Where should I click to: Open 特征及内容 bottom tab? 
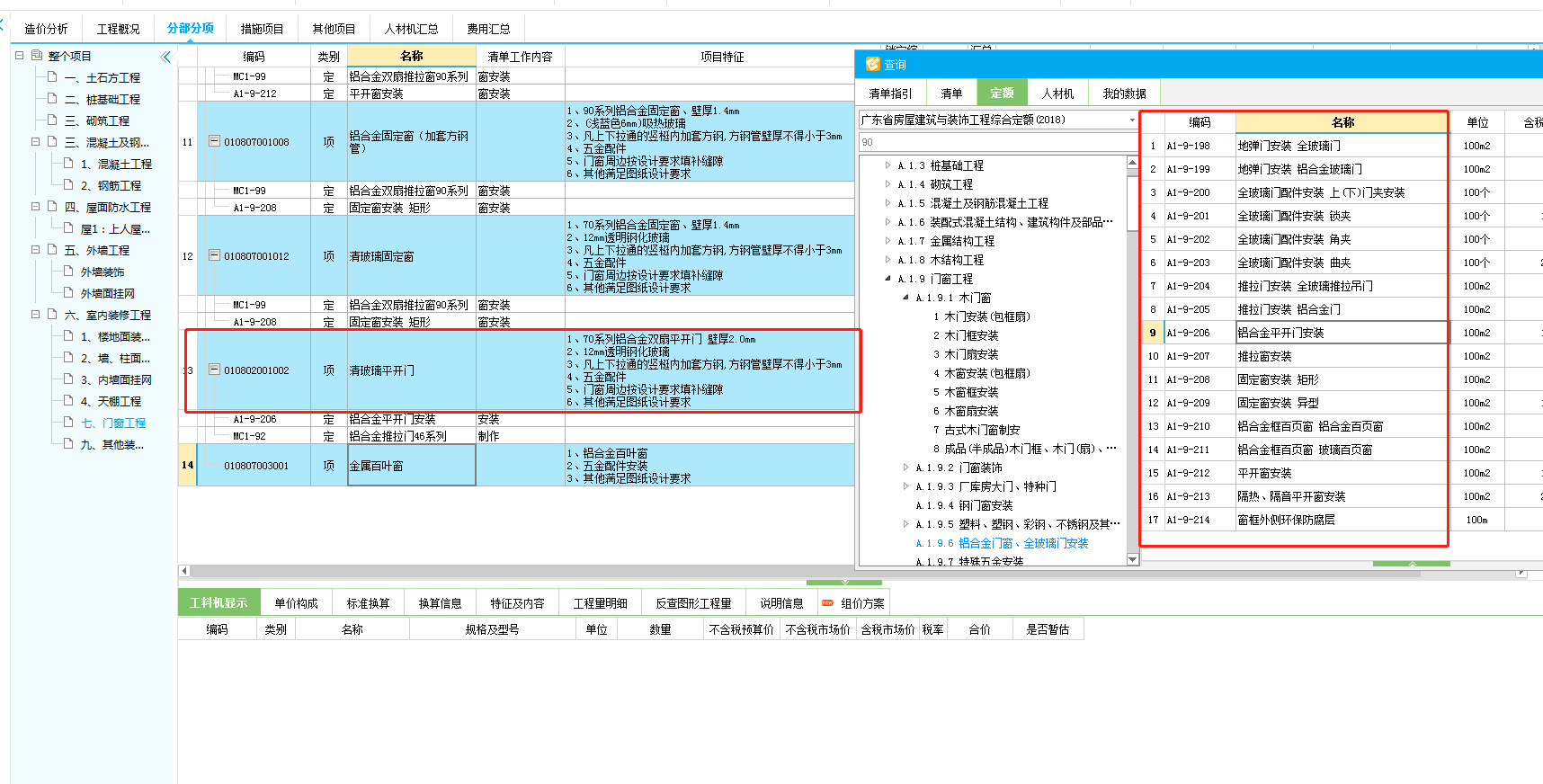[x=517, y=603]
